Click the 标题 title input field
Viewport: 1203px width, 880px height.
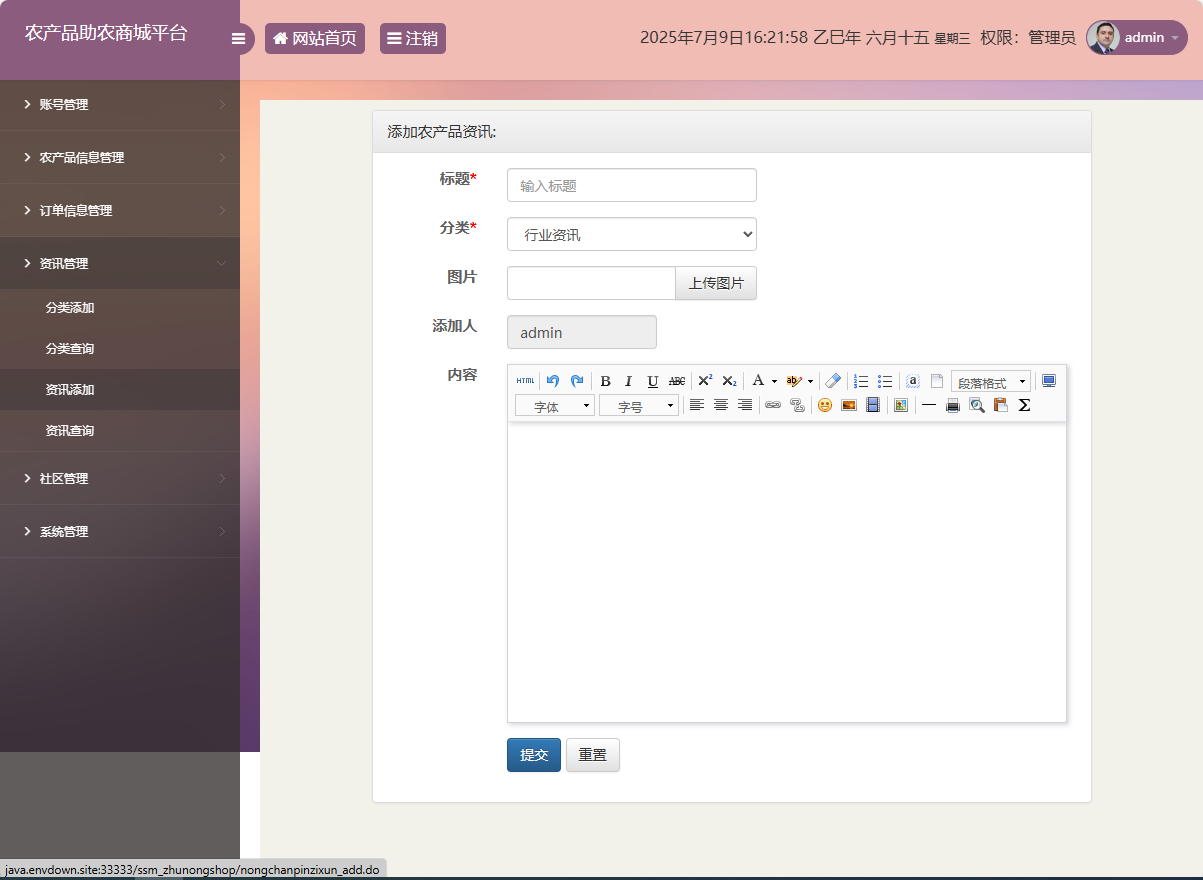[631, 185]
